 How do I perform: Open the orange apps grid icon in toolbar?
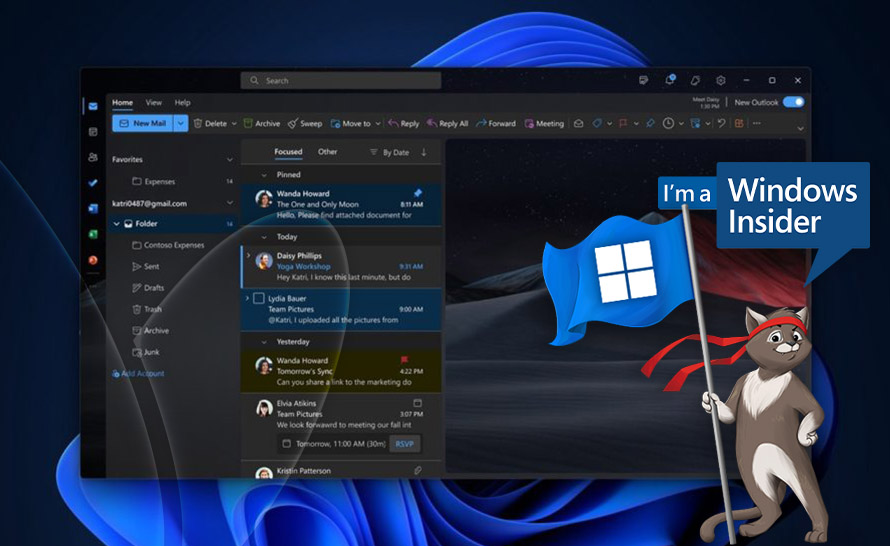(x=739, y=123)
